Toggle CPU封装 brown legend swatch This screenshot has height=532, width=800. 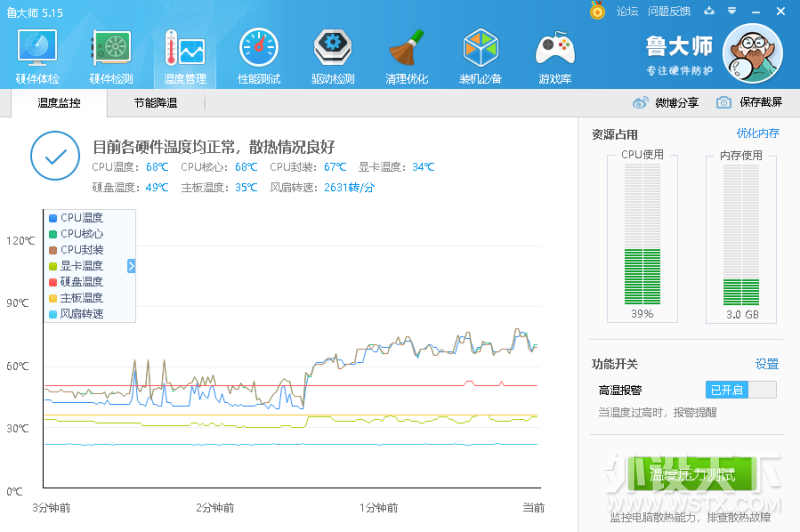[53, 250]
